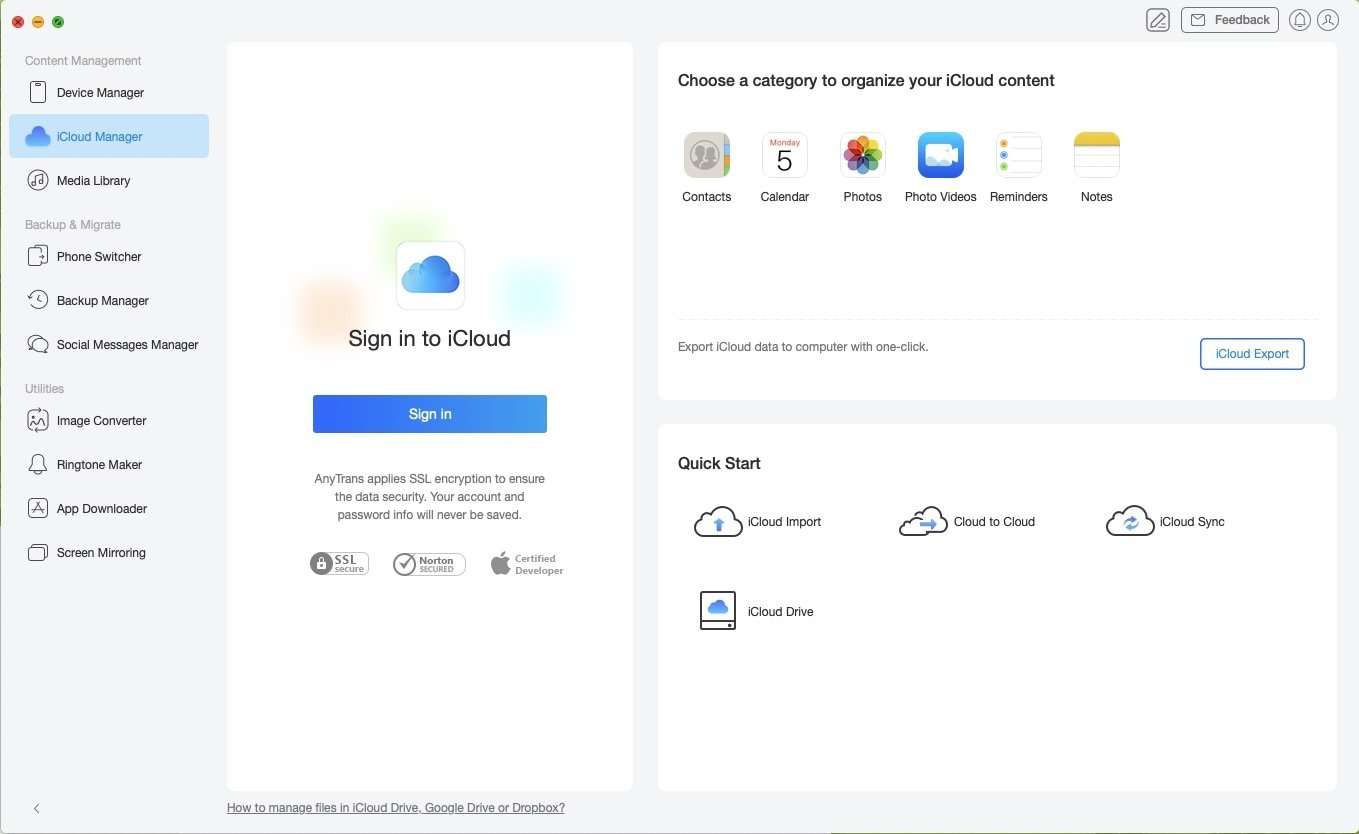Open the 'How to manage files' help link
This screenshot has width=1359, height=834.
click(x=396, y=808)
